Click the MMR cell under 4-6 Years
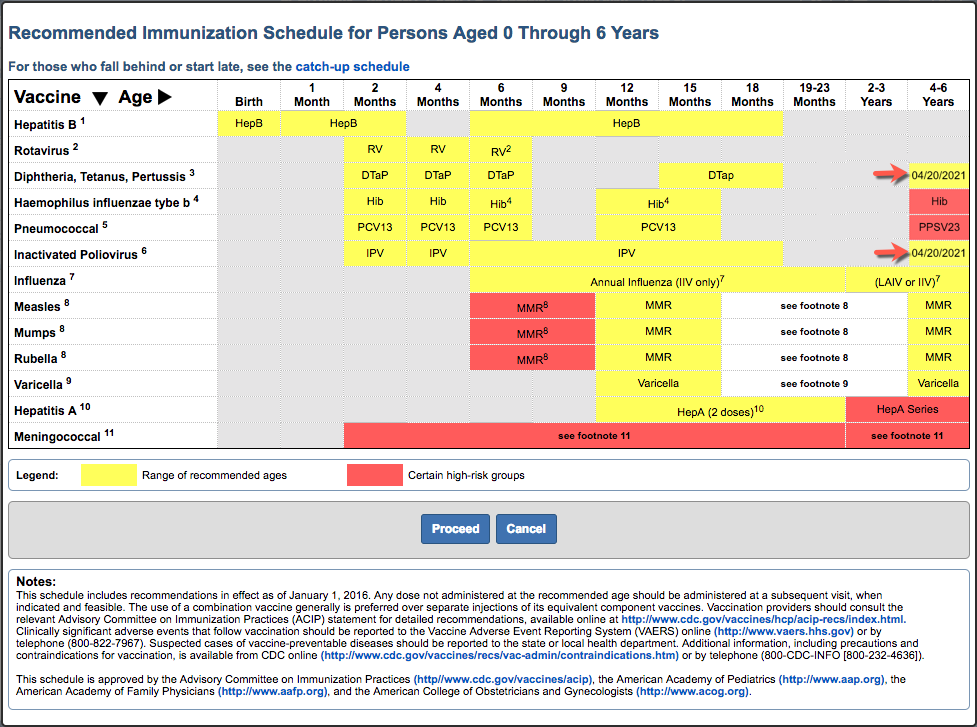The image size is (977, 727). [938, 305]
